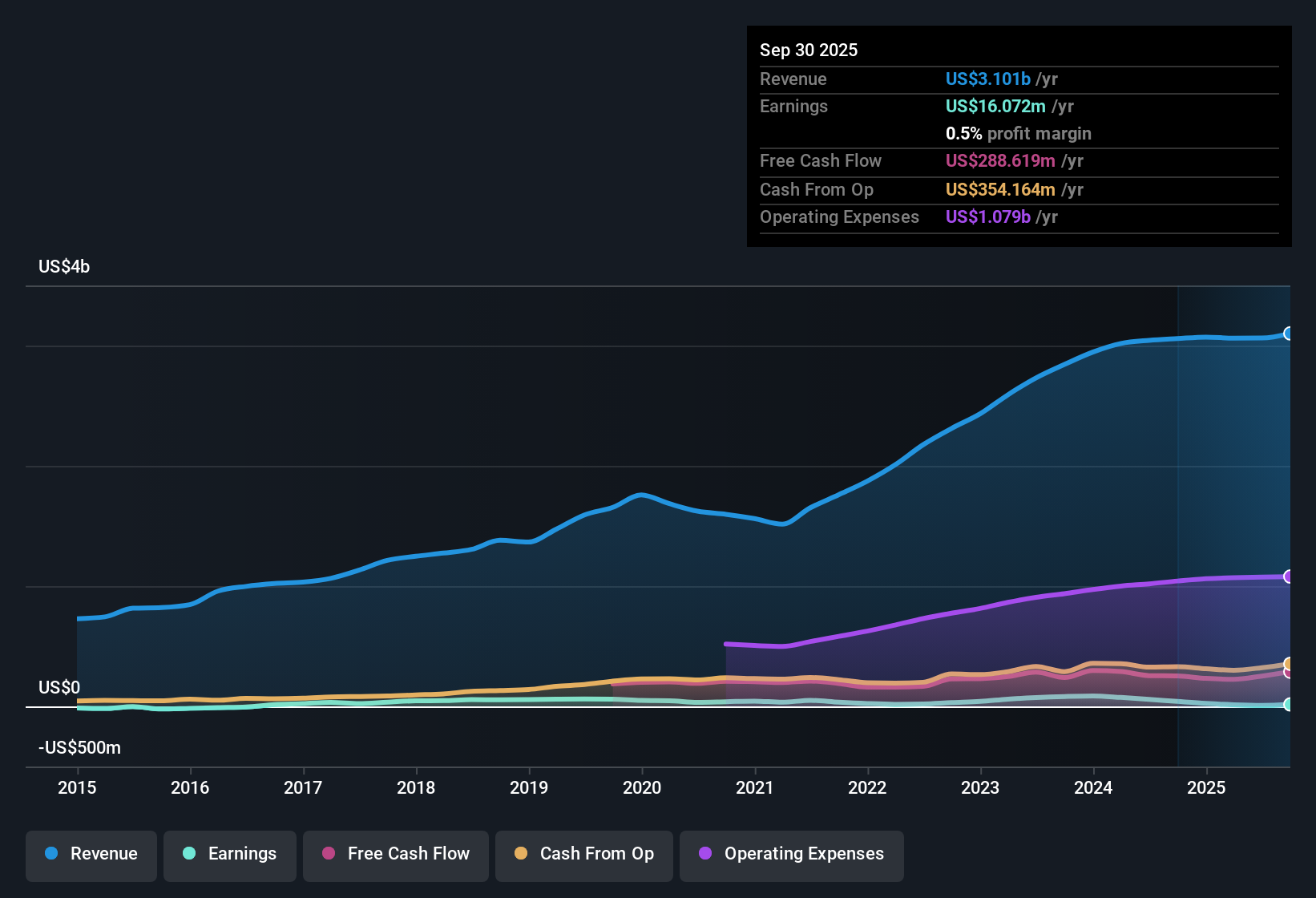Toggle the Revenue series visibility

(x=91, y=854)
